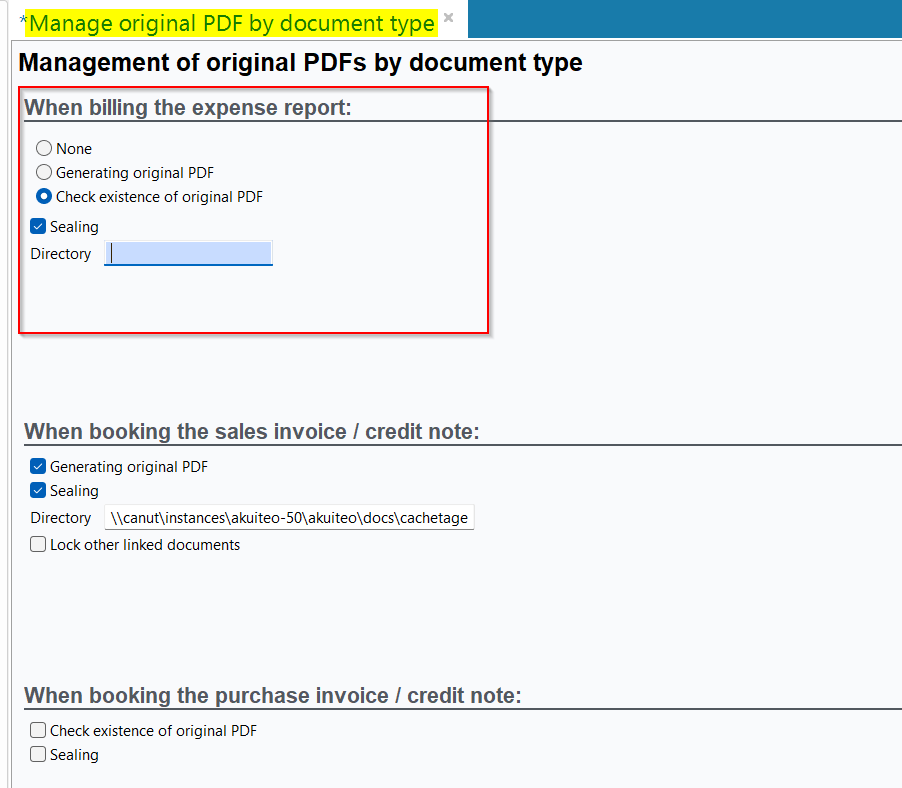Click the sales invoice Directory path field
Screen dimensions: 902x788
289,518
